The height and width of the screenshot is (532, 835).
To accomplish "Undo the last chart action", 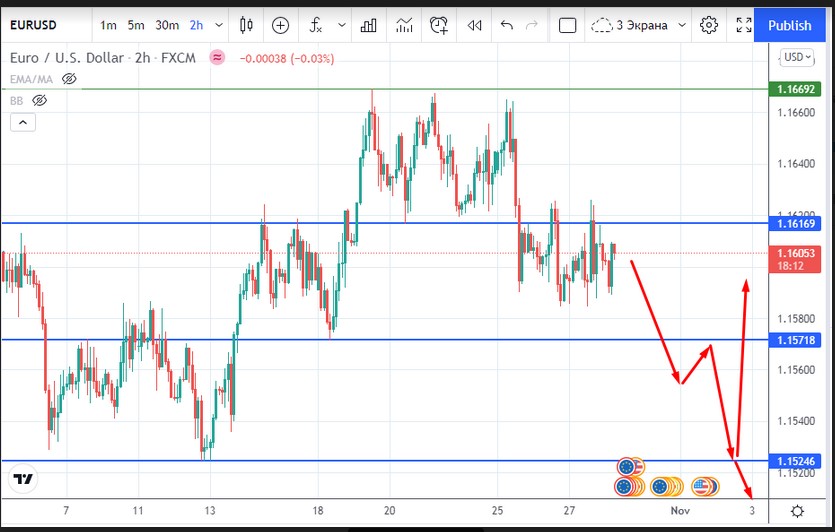I will coord(507,25).
